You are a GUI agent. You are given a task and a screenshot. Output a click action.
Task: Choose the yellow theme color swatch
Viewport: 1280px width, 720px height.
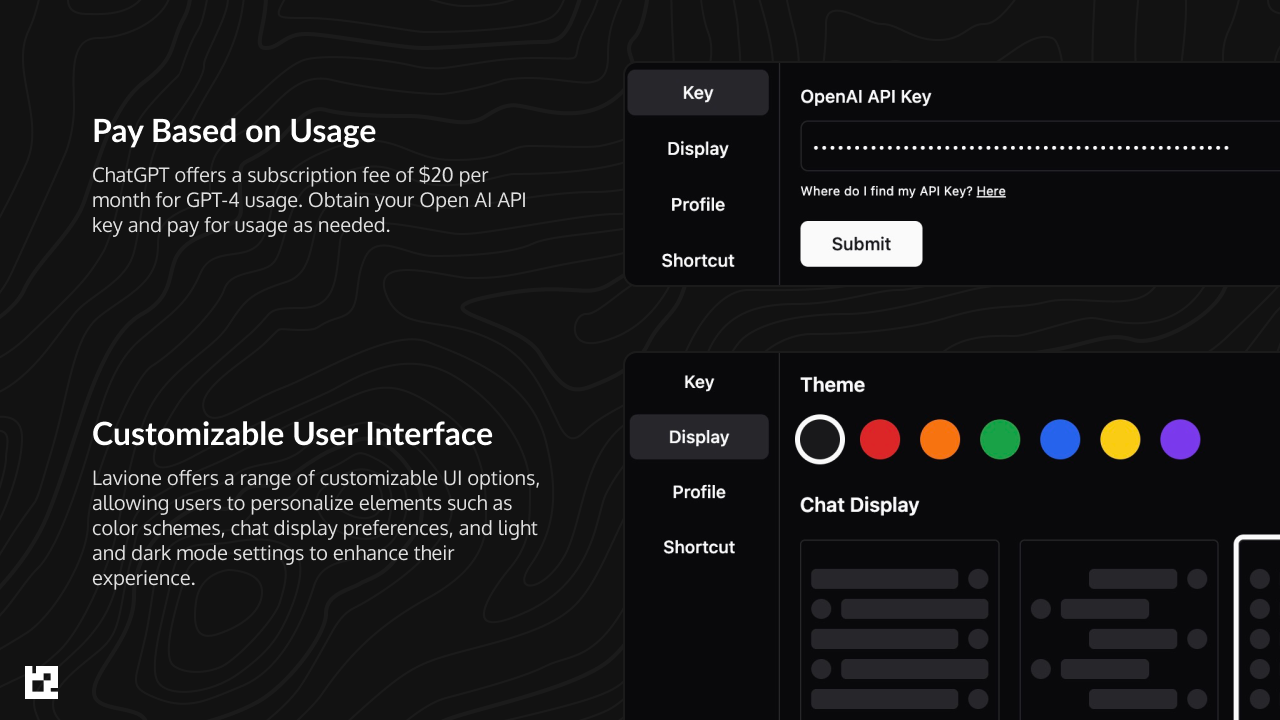point(1120,439)
